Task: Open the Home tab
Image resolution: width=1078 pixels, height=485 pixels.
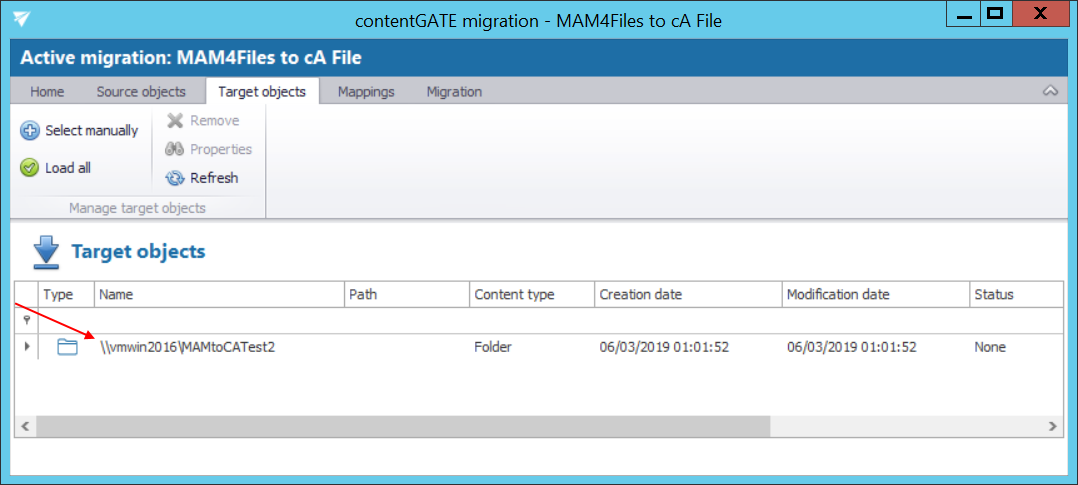Action: tap(47, 92)
